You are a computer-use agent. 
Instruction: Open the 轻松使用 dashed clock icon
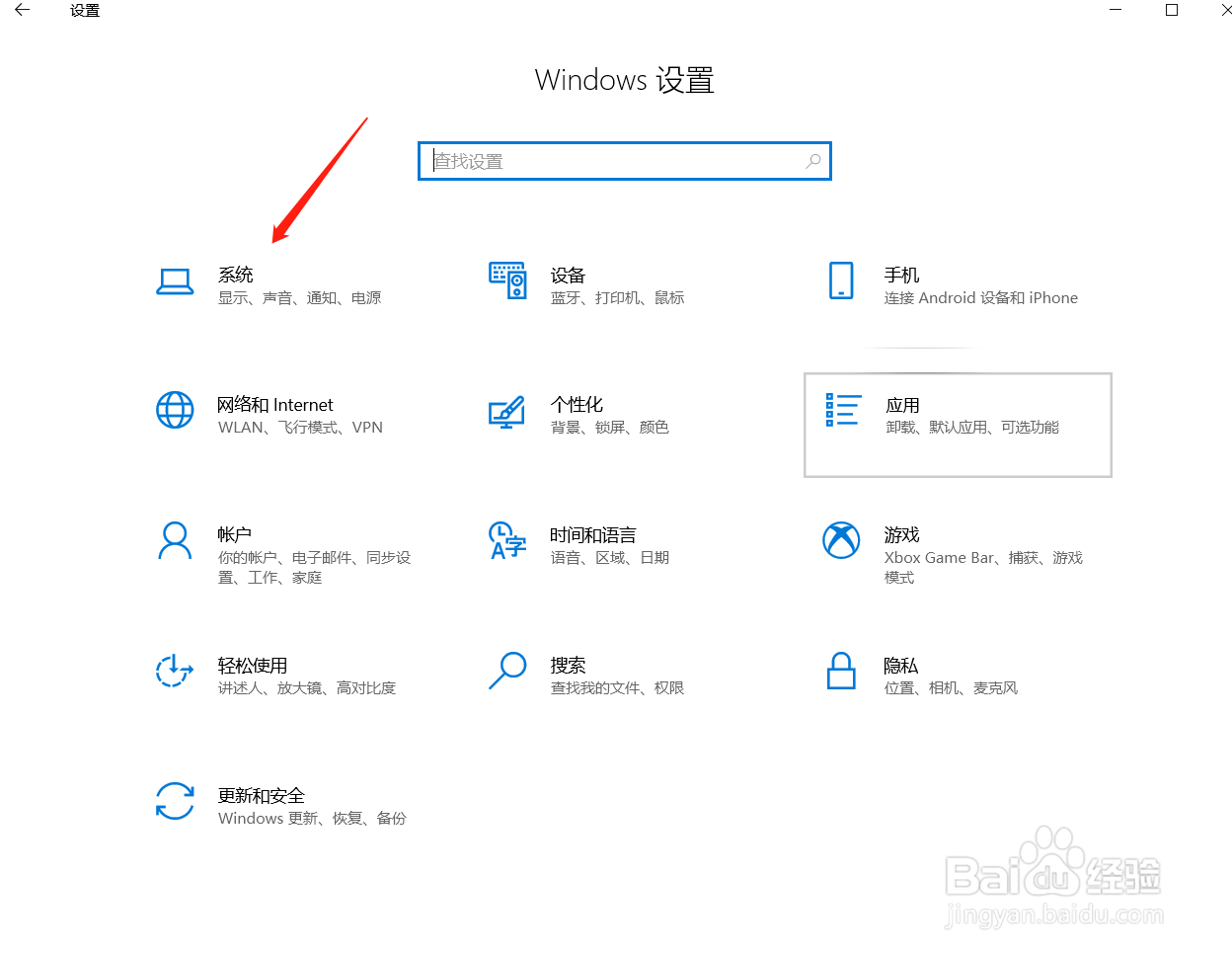click(175, 671)
